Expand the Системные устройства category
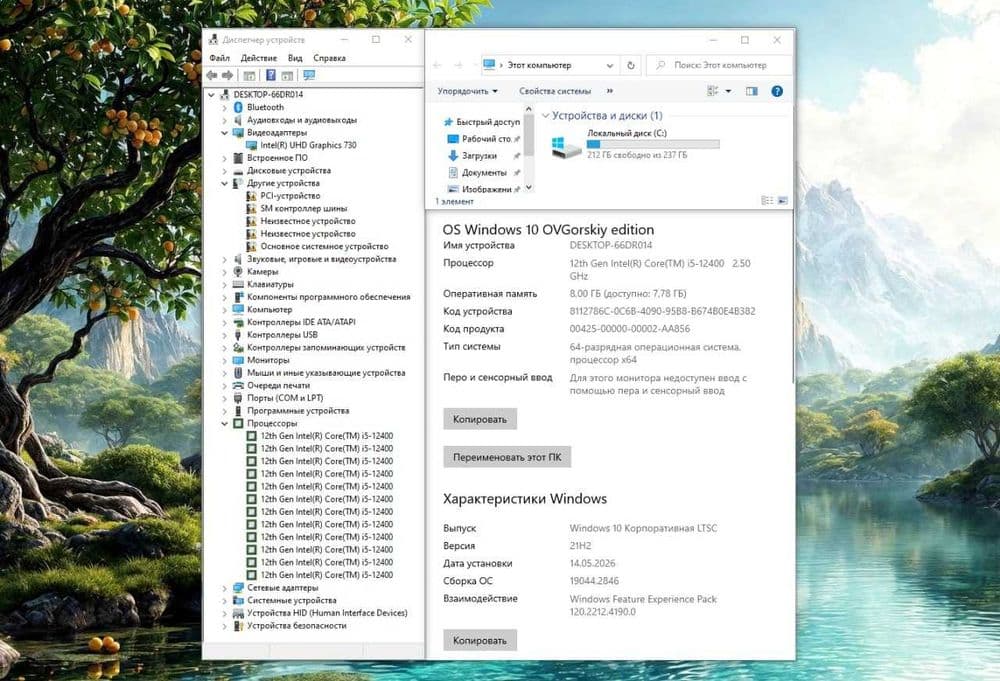 (224, 600)
